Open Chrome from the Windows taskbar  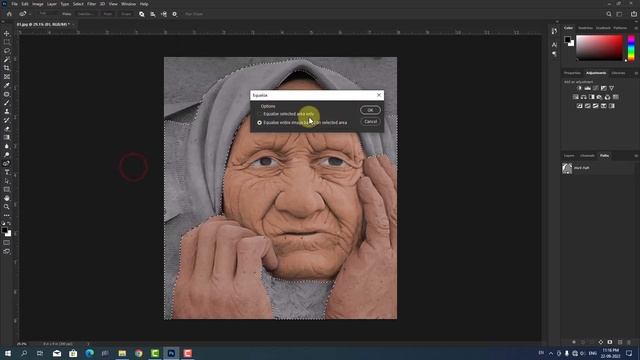139,353
